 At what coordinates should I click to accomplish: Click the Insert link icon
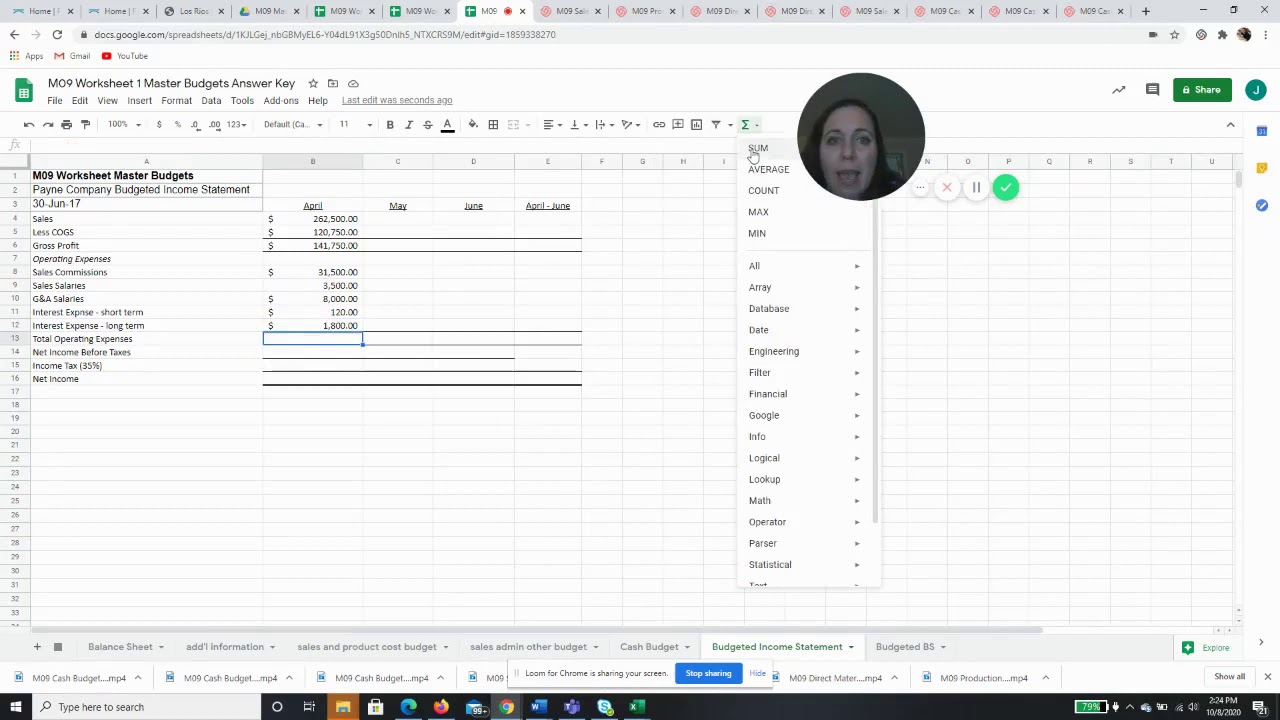click(x=659, y=124)
